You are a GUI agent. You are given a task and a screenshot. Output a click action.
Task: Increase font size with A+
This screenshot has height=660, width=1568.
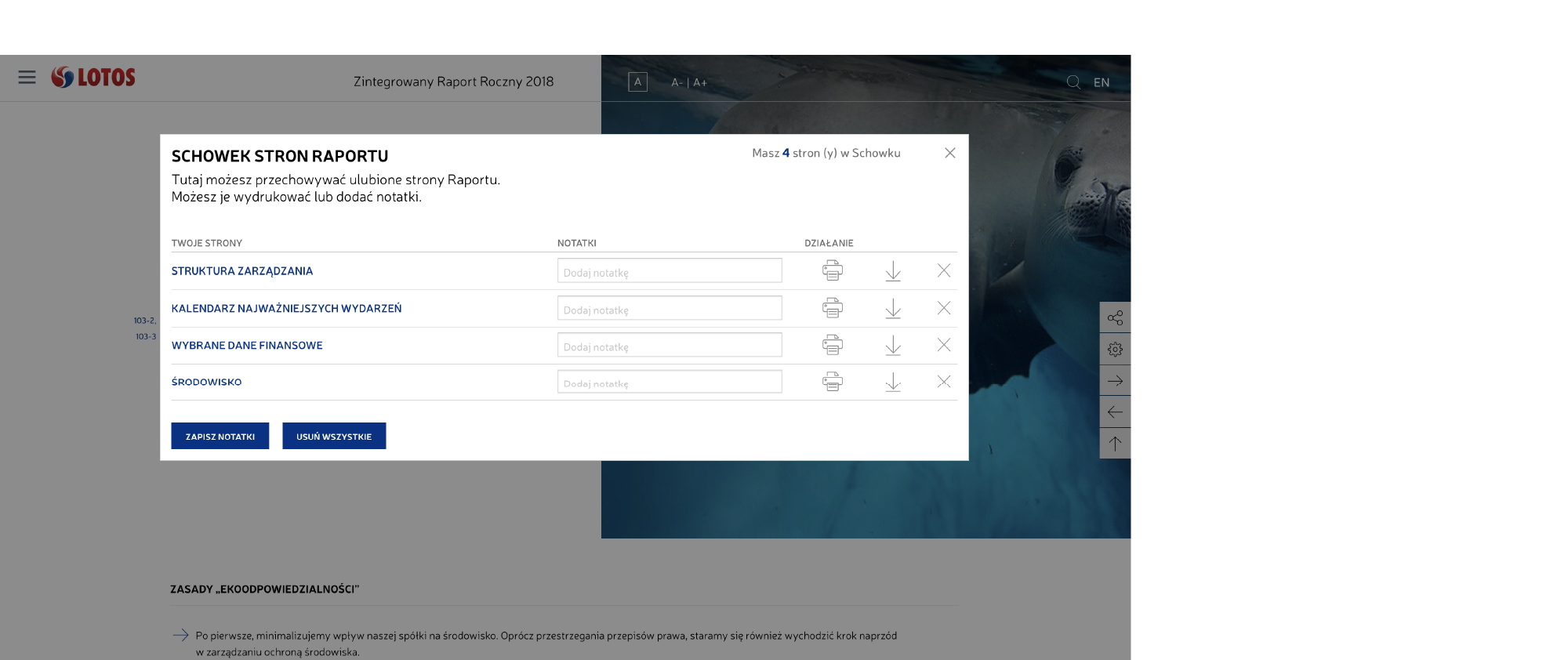pyautogui.click(x=700, y=82)
